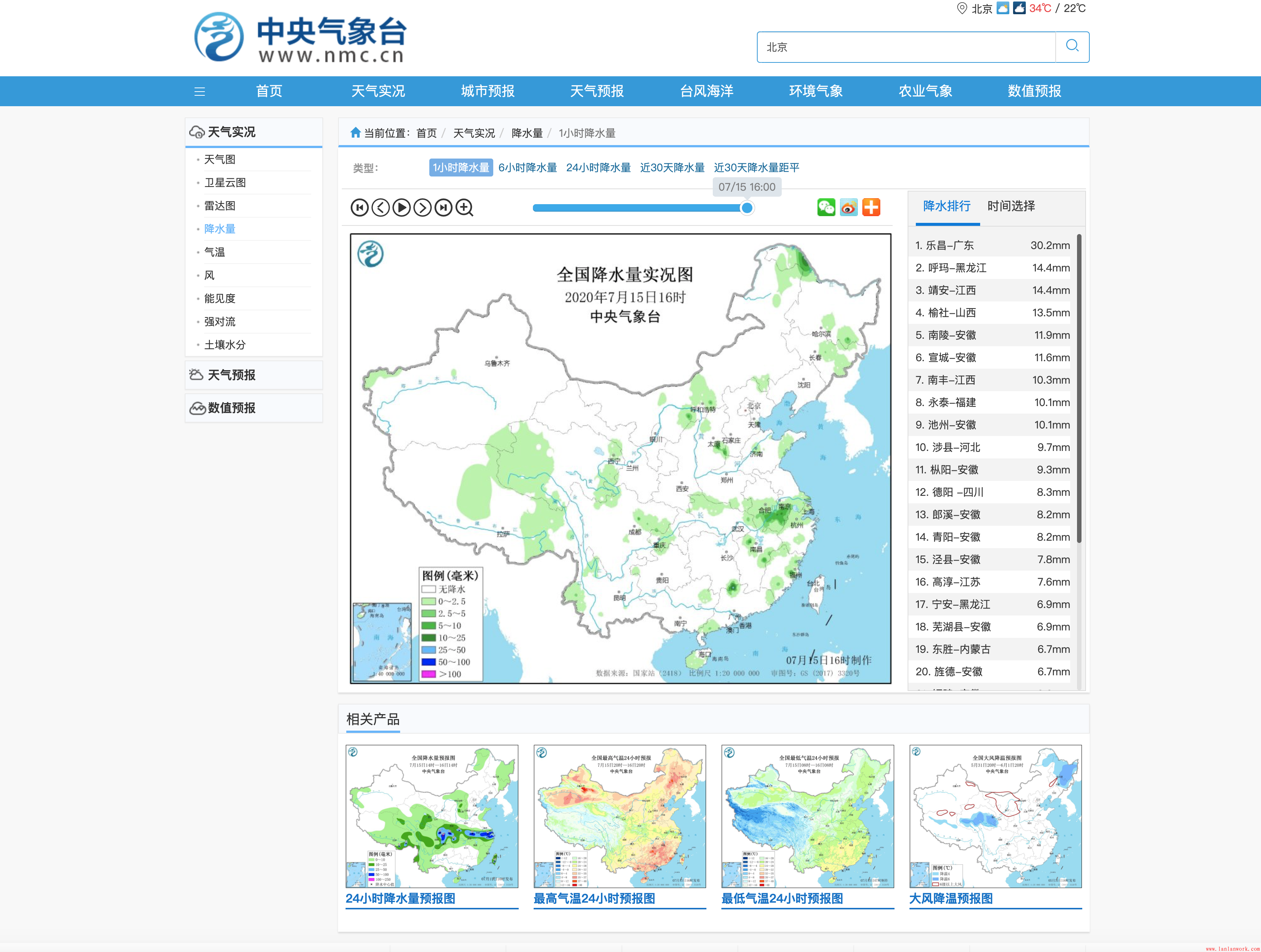Open 台风海洋 in the navigation bar
The image size is (1261, 952).
click(x=706, y=91)
